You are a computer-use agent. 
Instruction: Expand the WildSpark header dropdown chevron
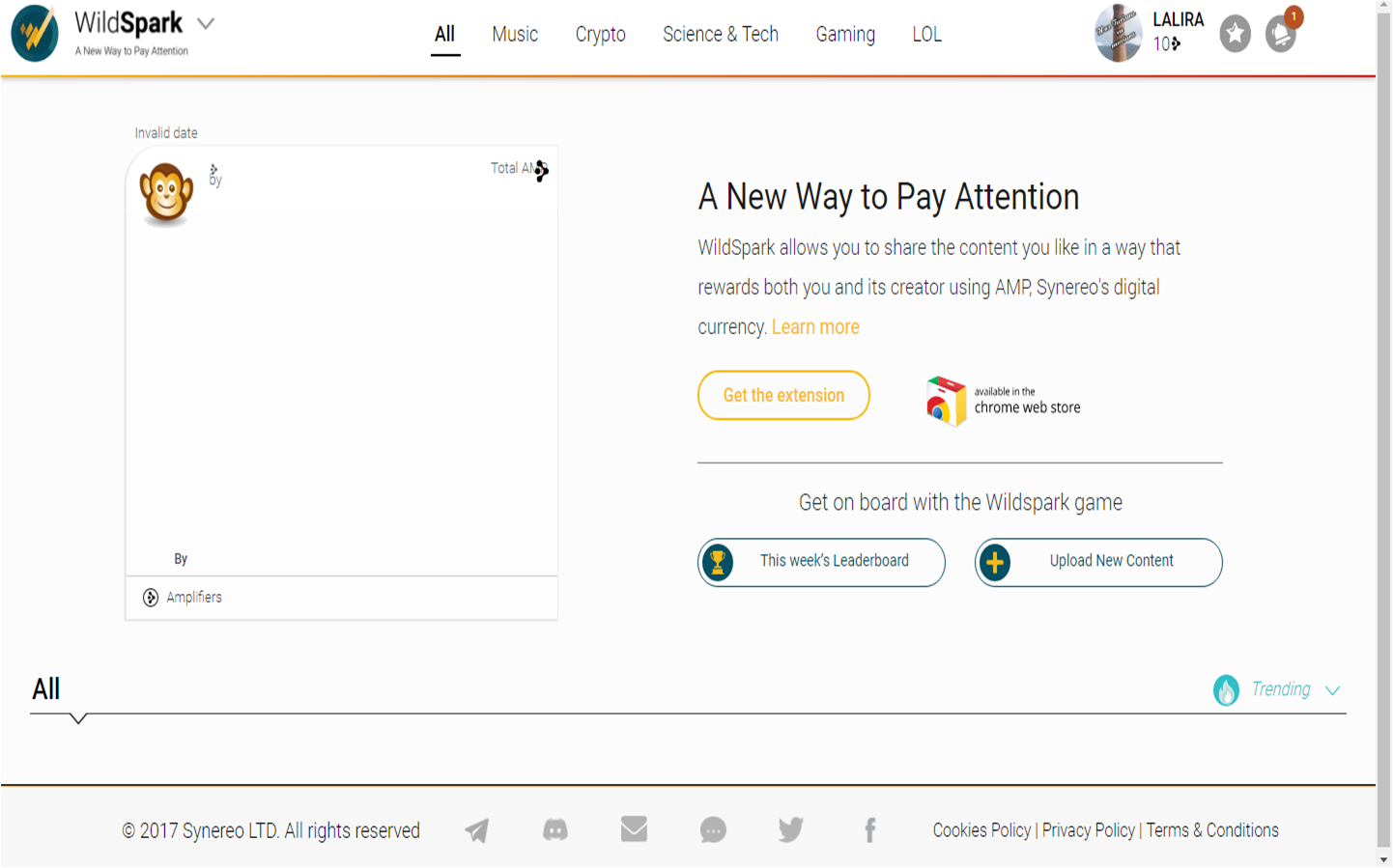tap(206, 23)
